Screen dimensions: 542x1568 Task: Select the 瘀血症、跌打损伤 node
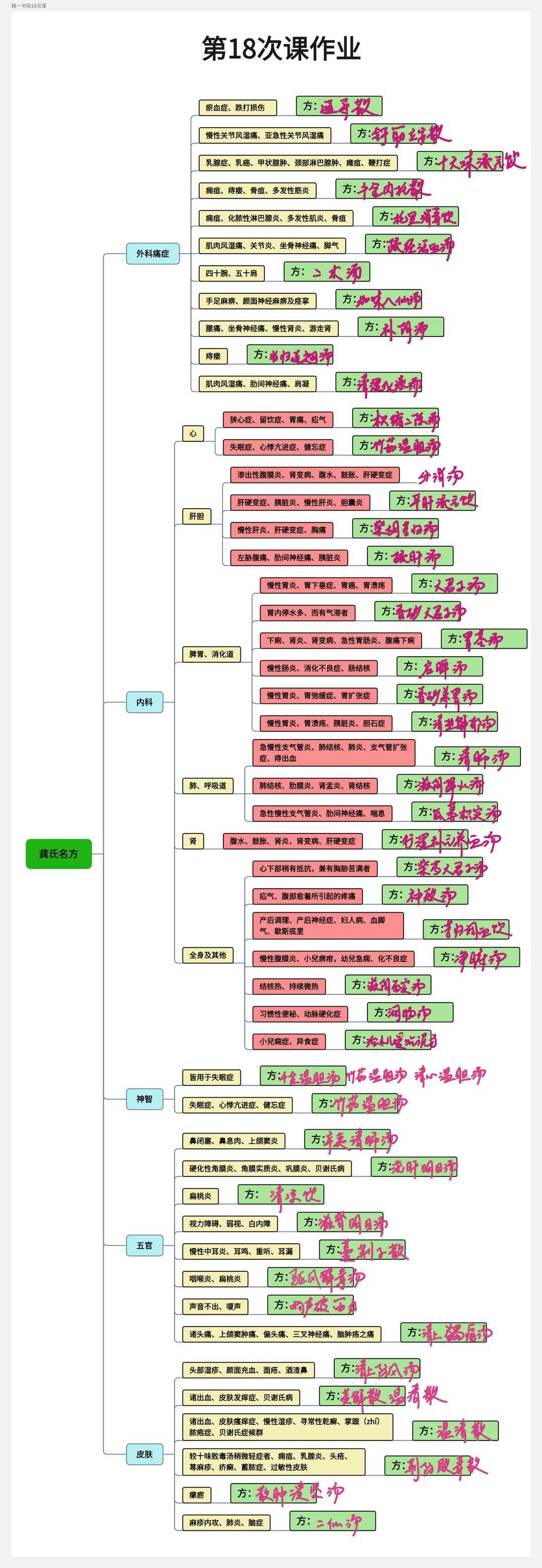(x=238, y=108)
